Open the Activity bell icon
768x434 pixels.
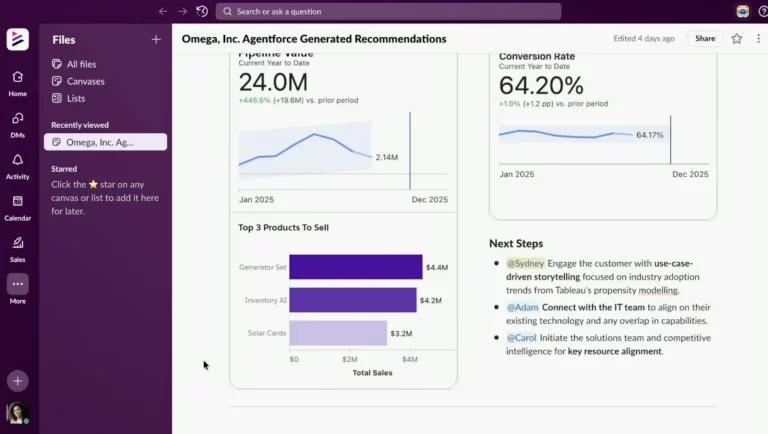18,165
